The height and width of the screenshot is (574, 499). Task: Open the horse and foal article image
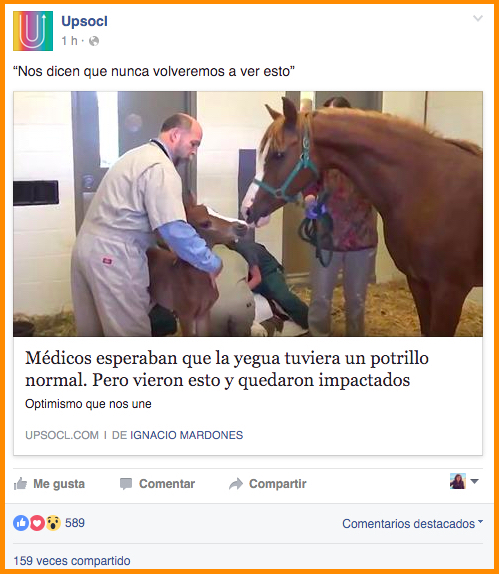coord(248,214)
